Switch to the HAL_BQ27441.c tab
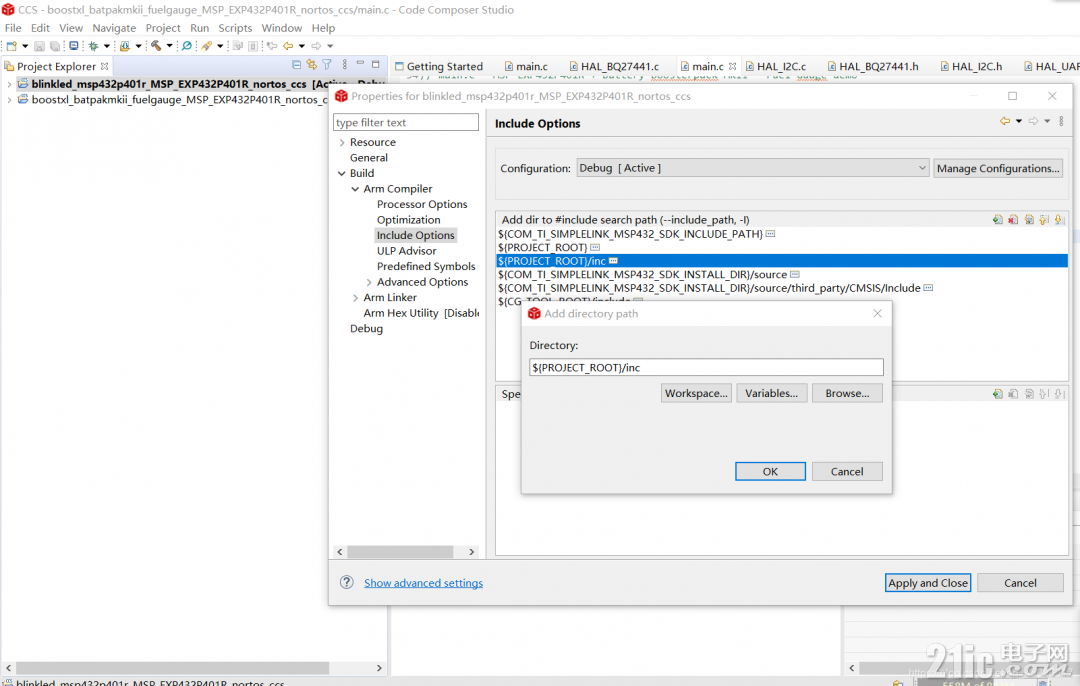The image size is (1080, 686). tap(614, 66)
